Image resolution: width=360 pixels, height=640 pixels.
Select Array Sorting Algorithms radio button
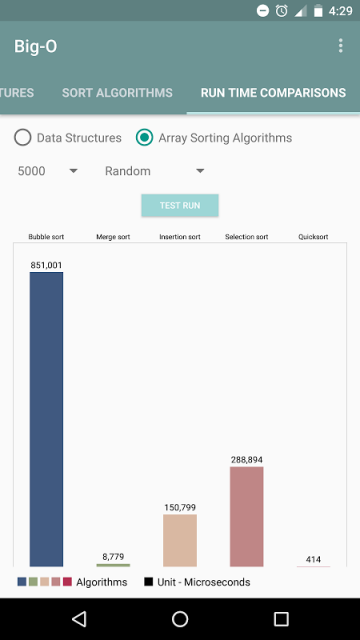pyautogui.click(x=144, y=138)
